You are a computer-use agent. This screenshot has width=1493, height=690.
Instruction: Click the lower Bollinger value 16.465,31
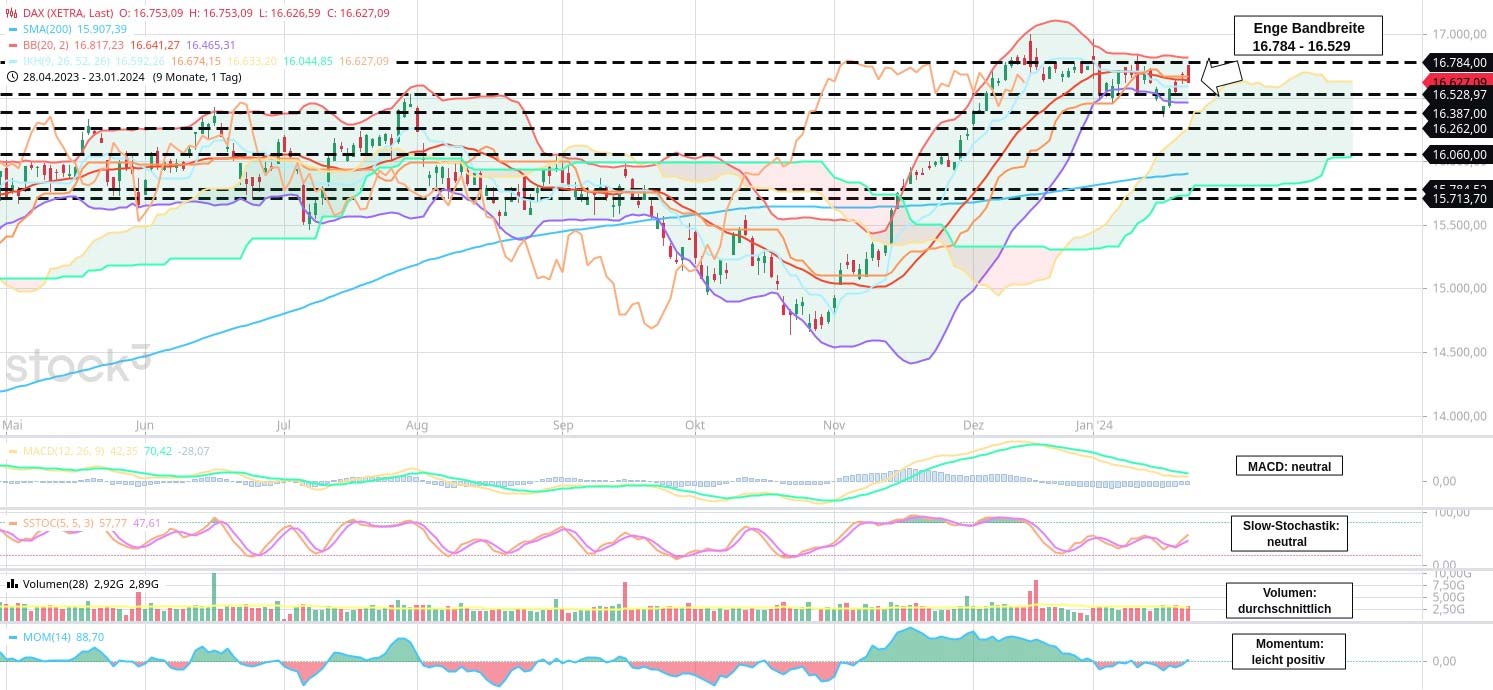210,45
